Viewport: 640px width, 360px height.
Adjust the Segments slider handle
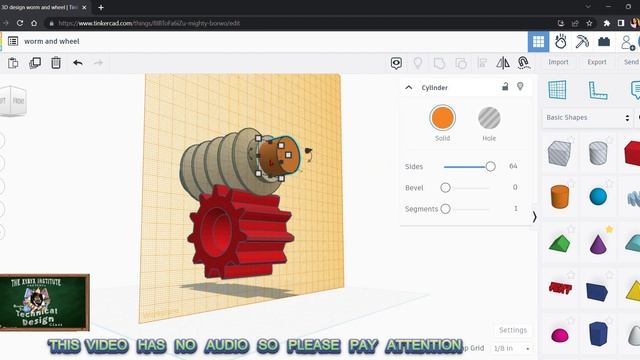pos(445,209)
